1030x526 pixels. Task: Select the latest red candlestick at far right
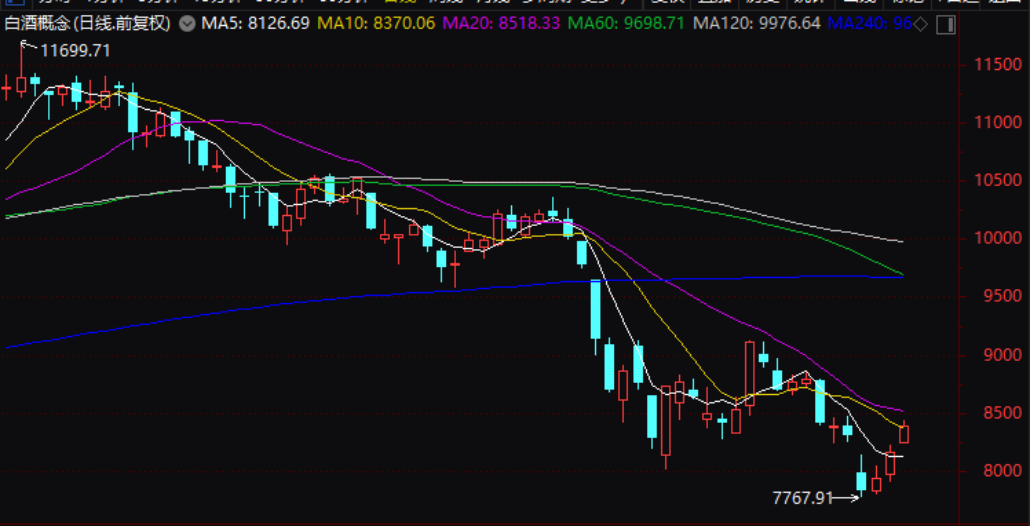pos(904,433)
